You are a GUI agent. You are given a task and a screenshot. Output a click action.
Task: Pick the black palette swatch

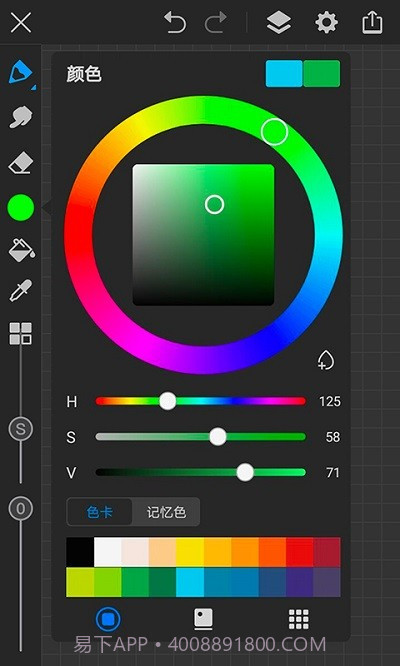point(80,552)
